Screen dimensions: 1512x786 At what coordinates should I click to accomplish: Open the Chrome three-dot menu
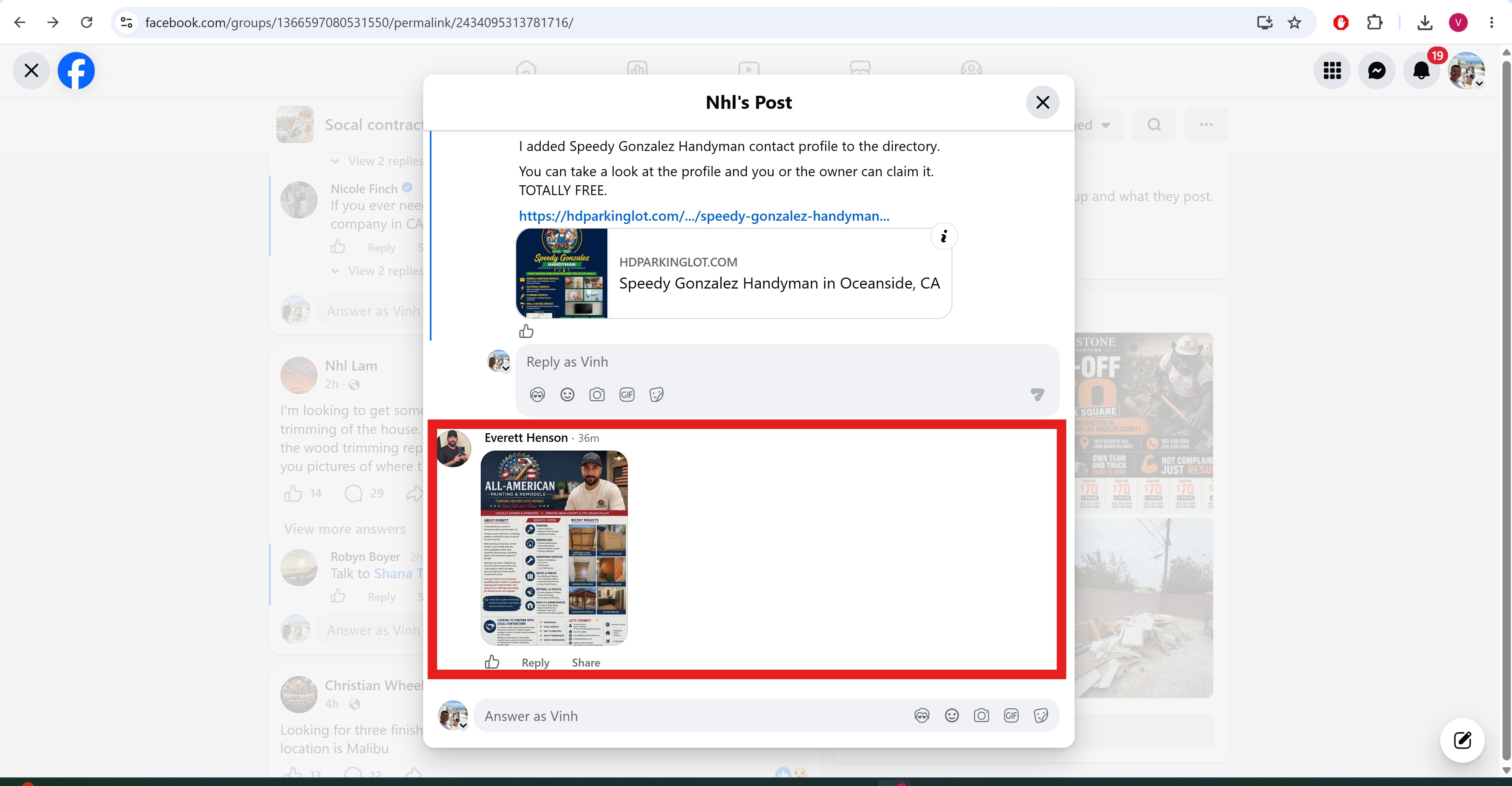point(1491,22)
